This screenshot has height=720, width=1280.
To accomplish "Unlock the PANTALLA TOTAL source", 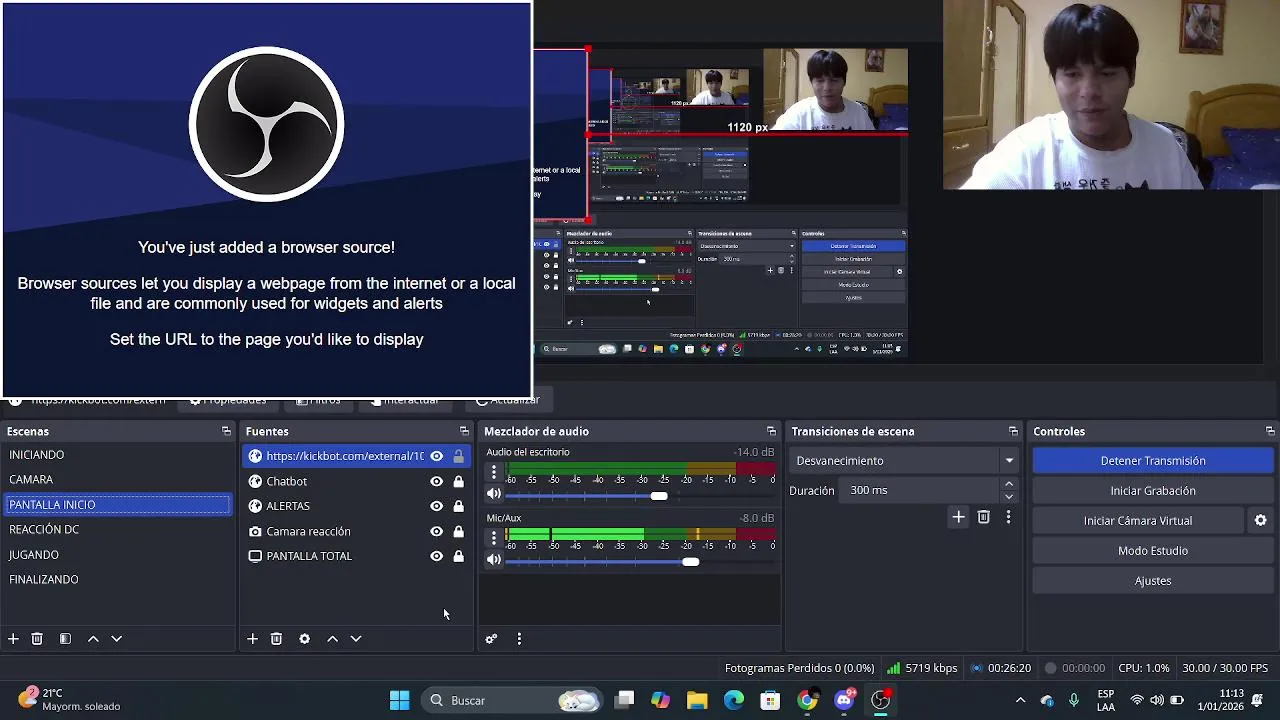I will click(458, 556).
